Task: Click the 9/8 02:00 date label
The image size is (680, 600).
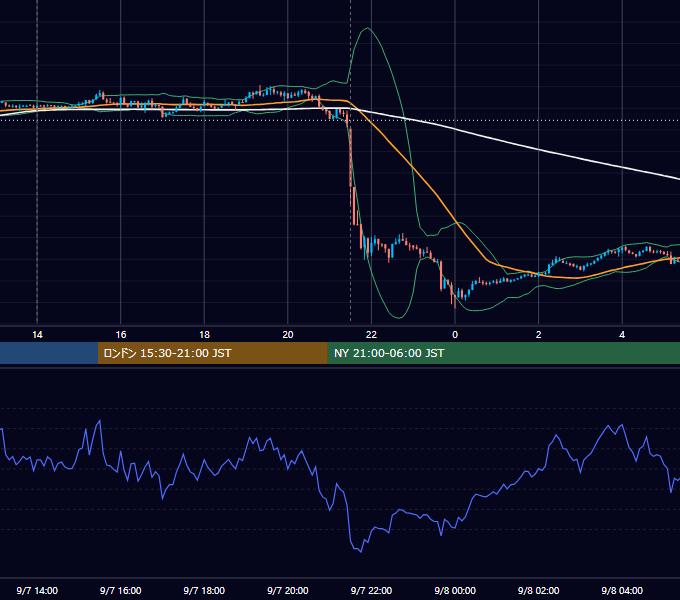Action: [x=539, y=591]
